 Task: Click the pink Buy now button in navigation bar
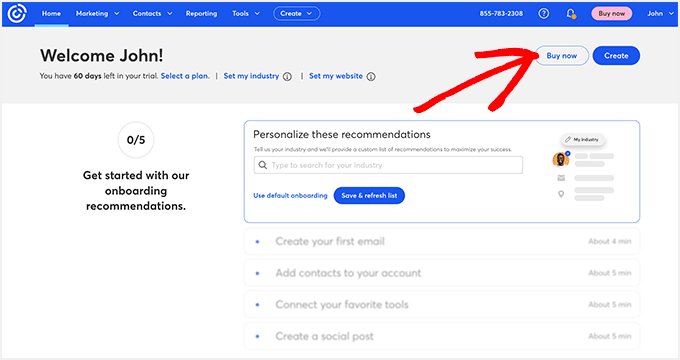[x=611, y=13]
